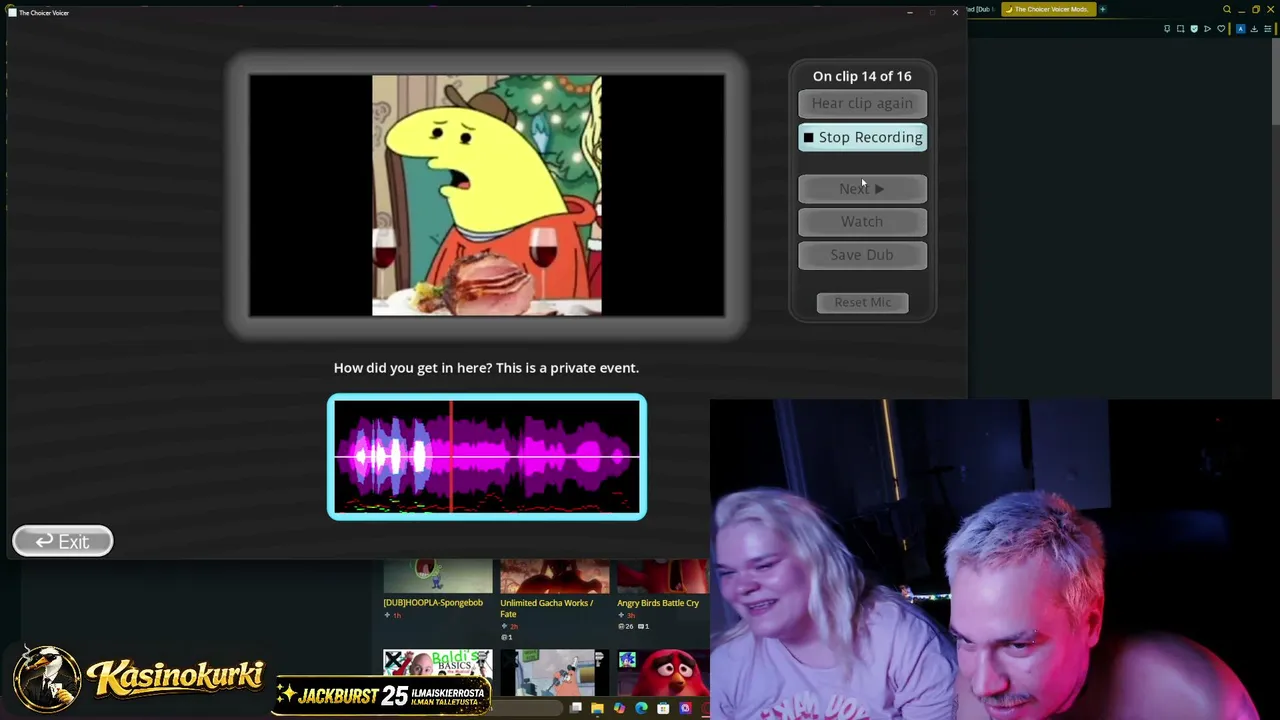Click the 26 reaction count under Angry Birds
The height and width of the screenshot is (720, 1280).
(x=627, y=626)
